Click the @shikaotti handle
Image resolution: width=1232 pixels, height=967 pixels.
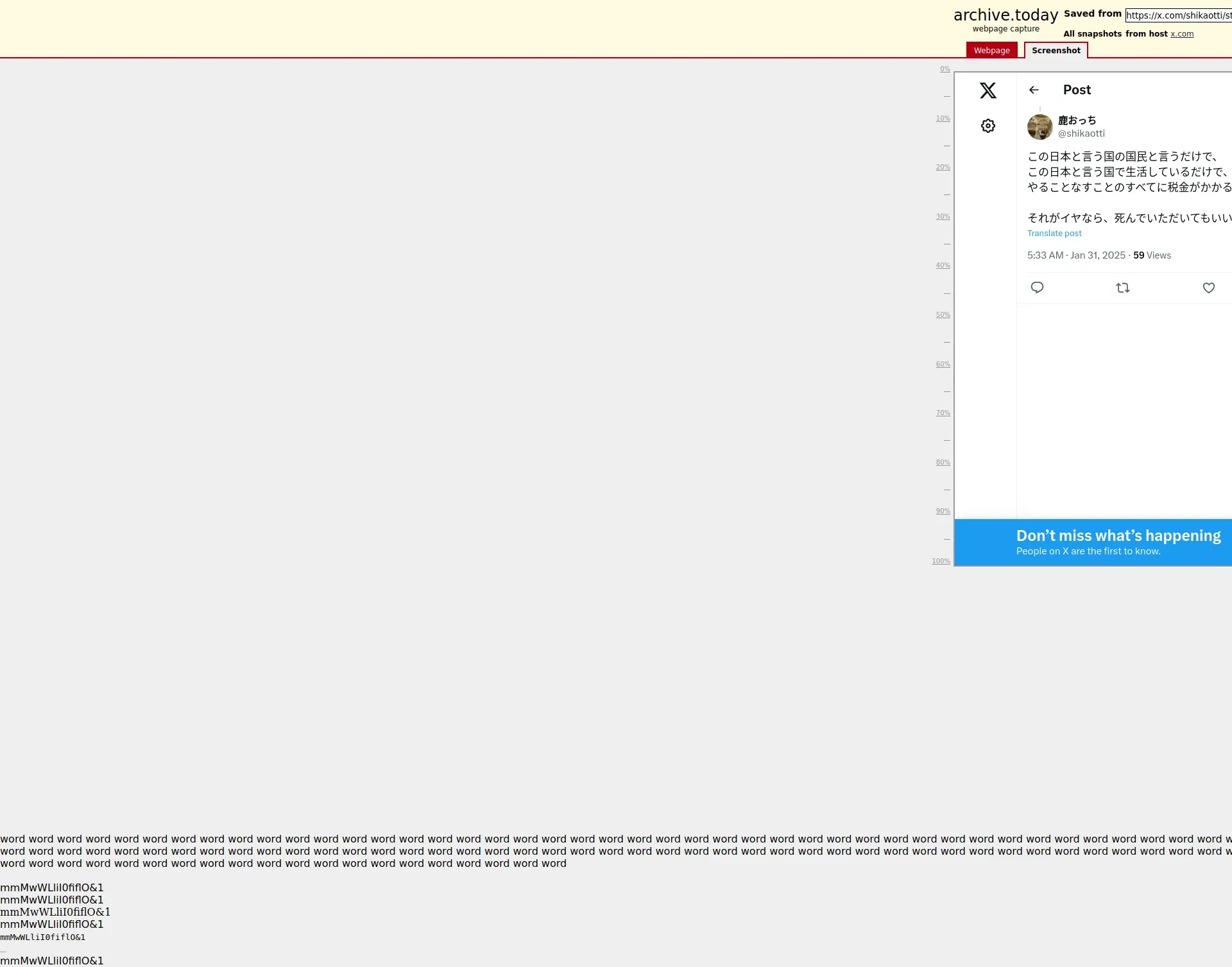[x=1081, y=133]
